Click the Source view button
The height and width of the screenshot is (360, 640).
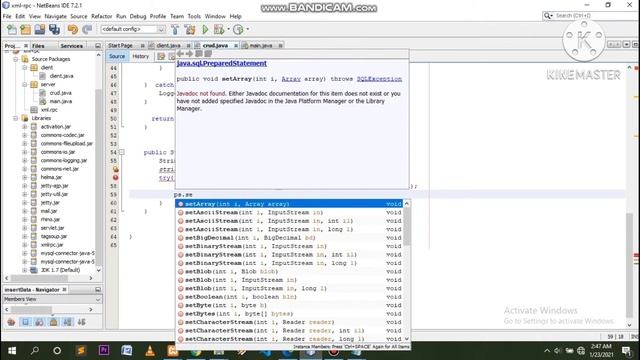pyautogui.click(x=117, y=56)
